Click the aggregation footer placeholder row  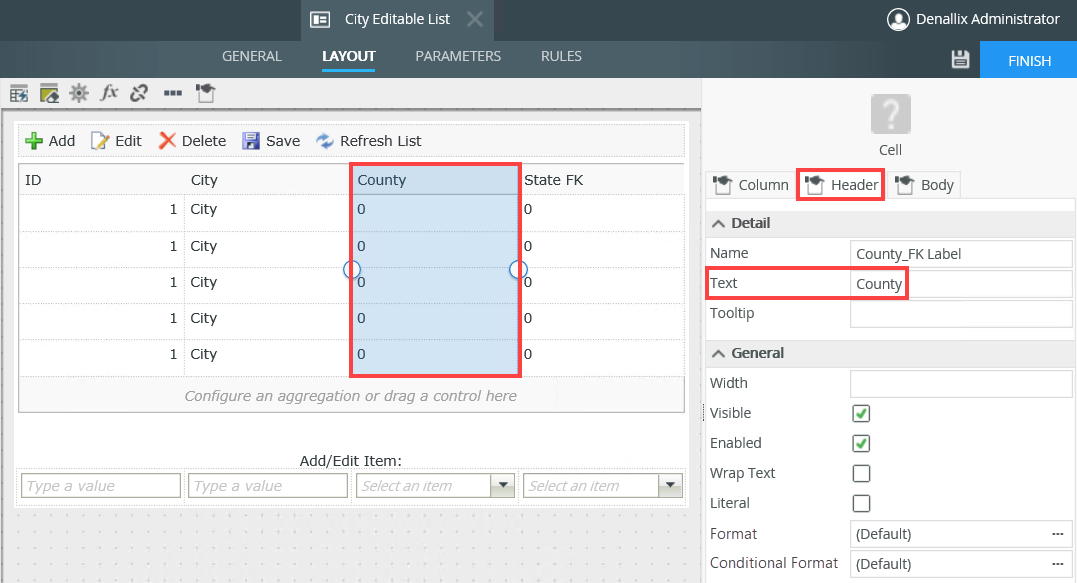point(351,395)
